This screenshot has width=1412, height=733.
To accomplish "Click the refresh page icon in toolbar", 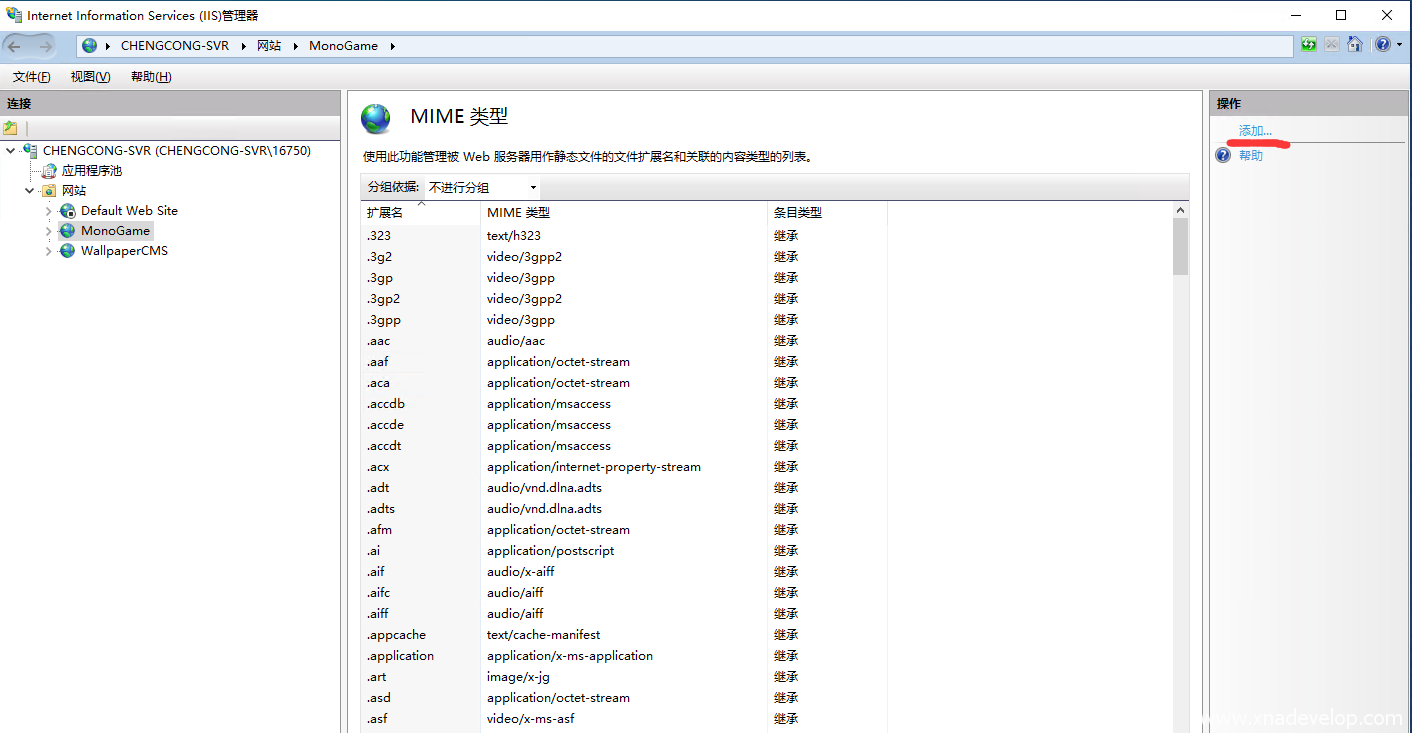I will (x=1308, y=45).
